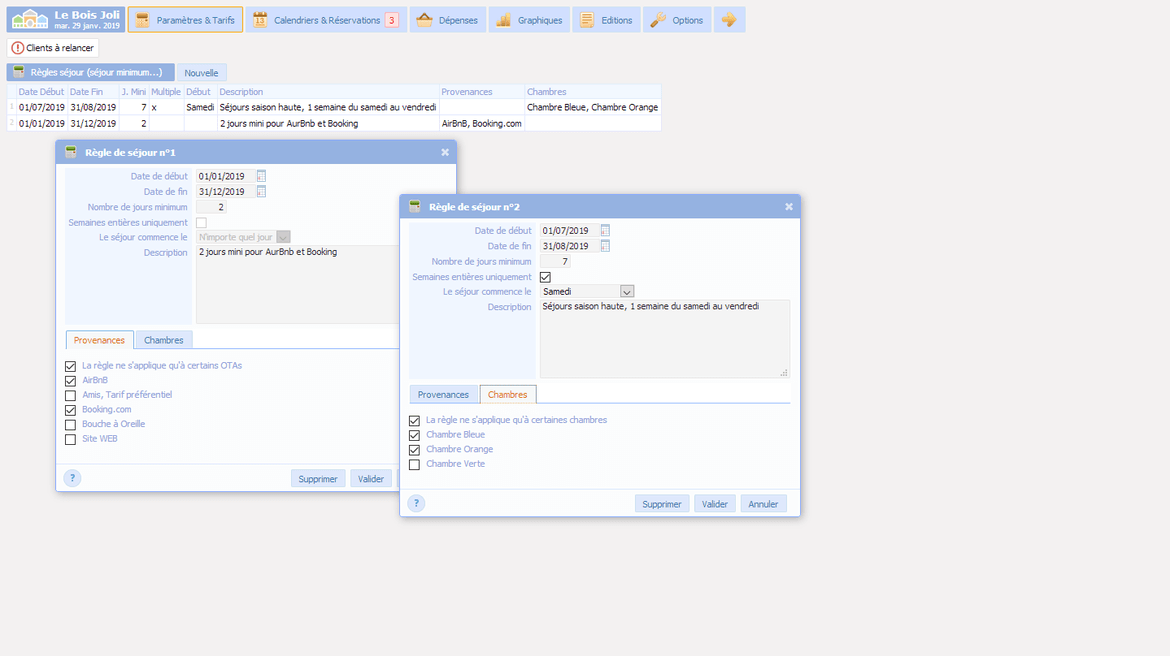Open the calendar icon for rule n°2 end date
Image resolution: width=1170 pixels, height=656 pixels.
click(605, 246)
